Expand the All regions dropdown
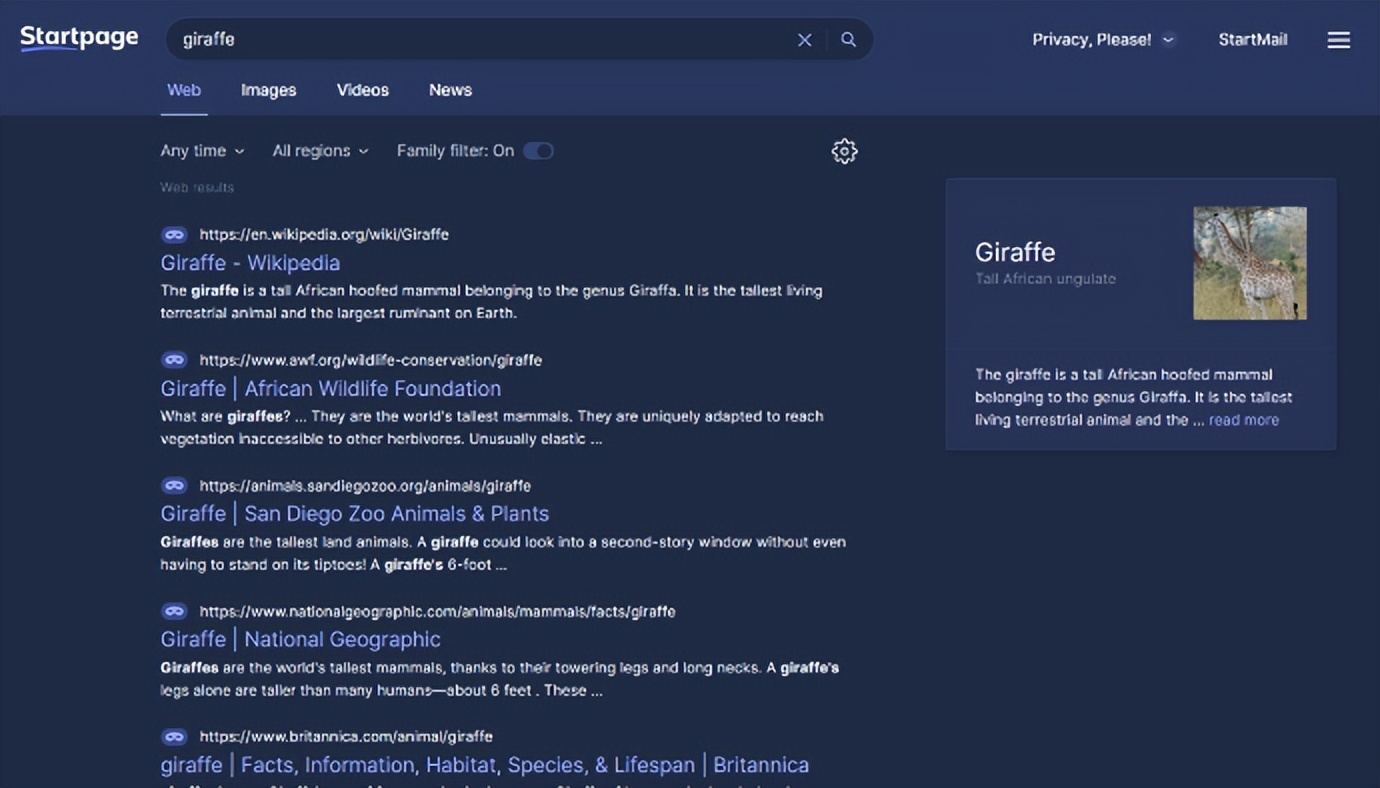This screenshot has width=1380, height=788. click(x=320, y=151)
